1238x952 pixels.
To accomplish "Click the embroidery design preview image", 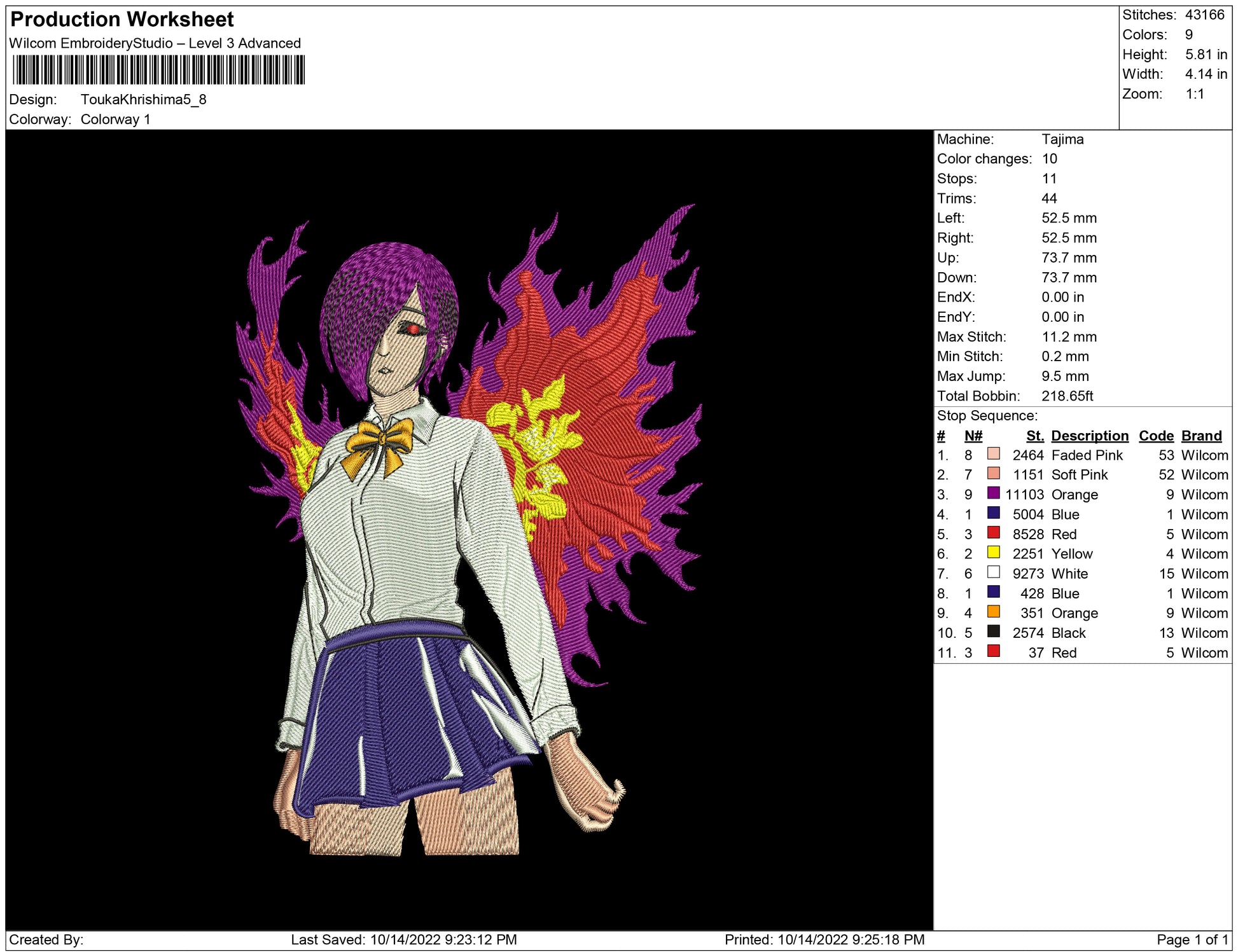I will [x=469, y=529].
